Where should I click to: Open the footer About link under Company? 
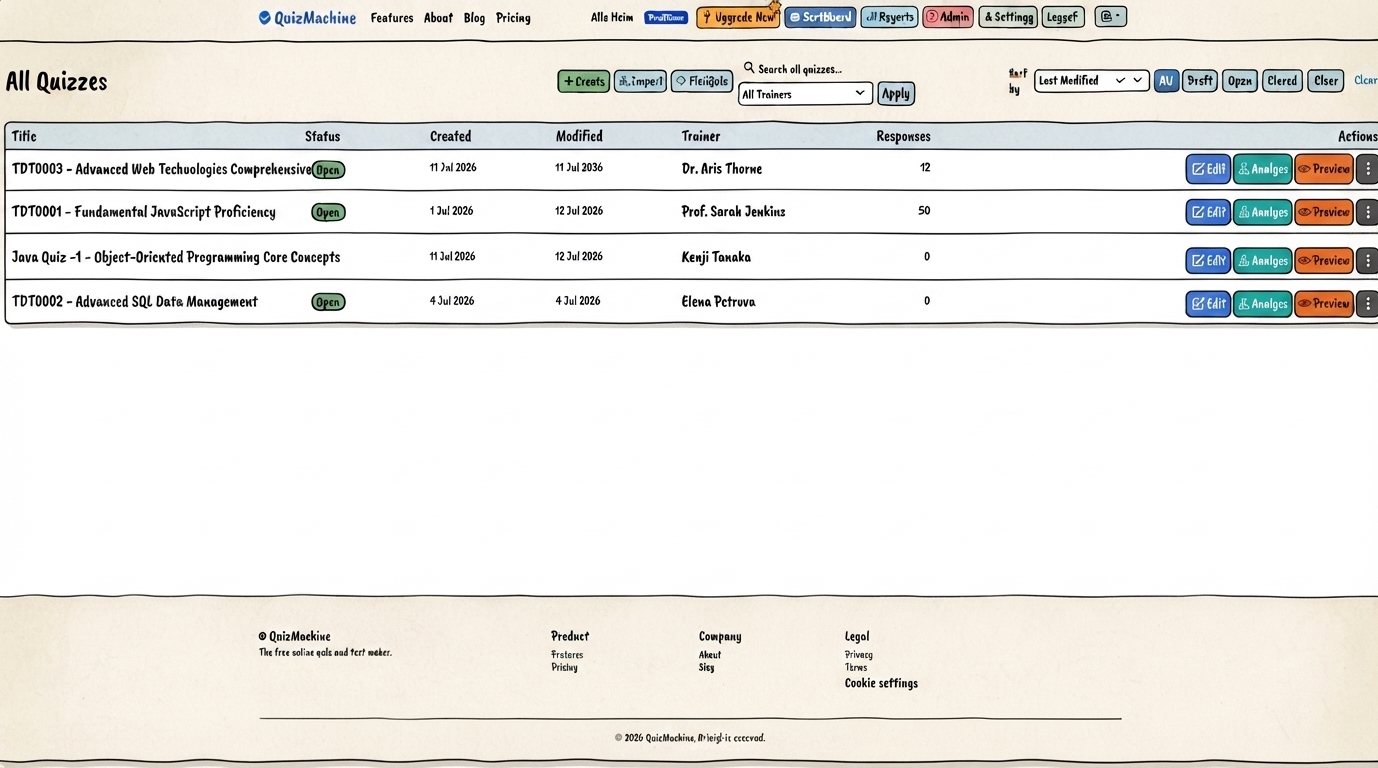710,655
